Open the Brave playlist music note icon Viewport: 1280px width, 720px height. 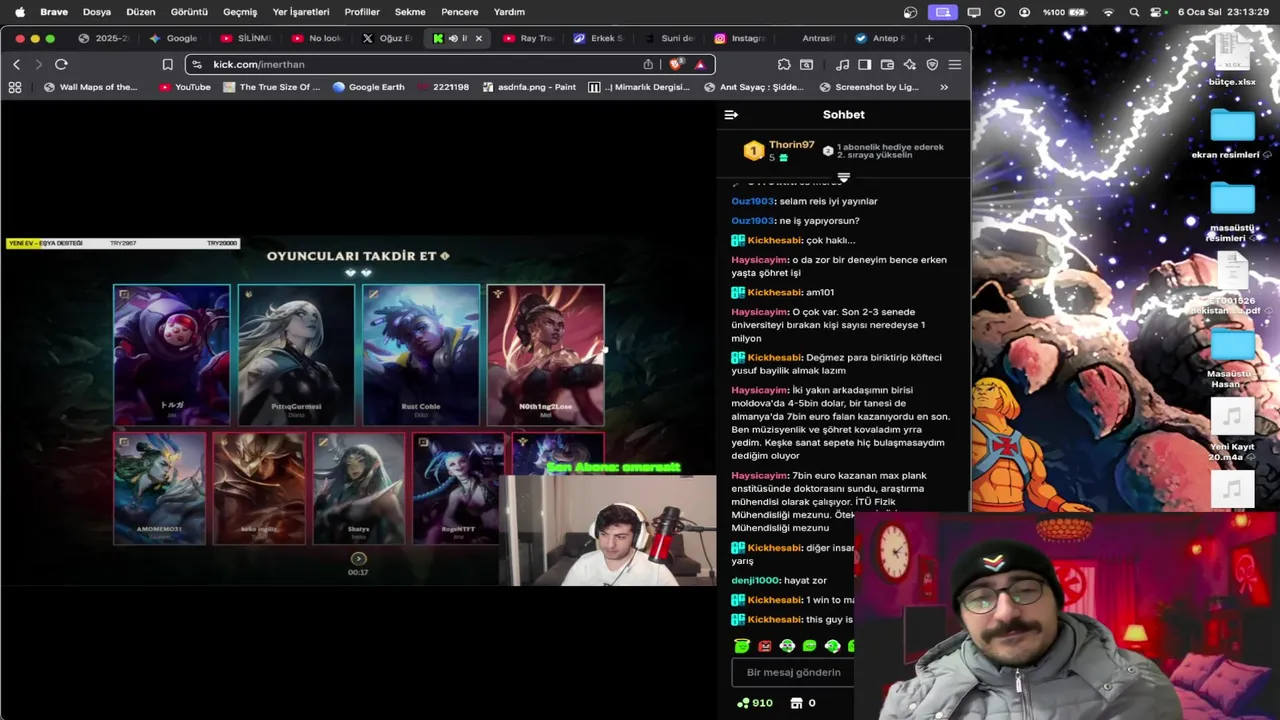click(842, 64)
